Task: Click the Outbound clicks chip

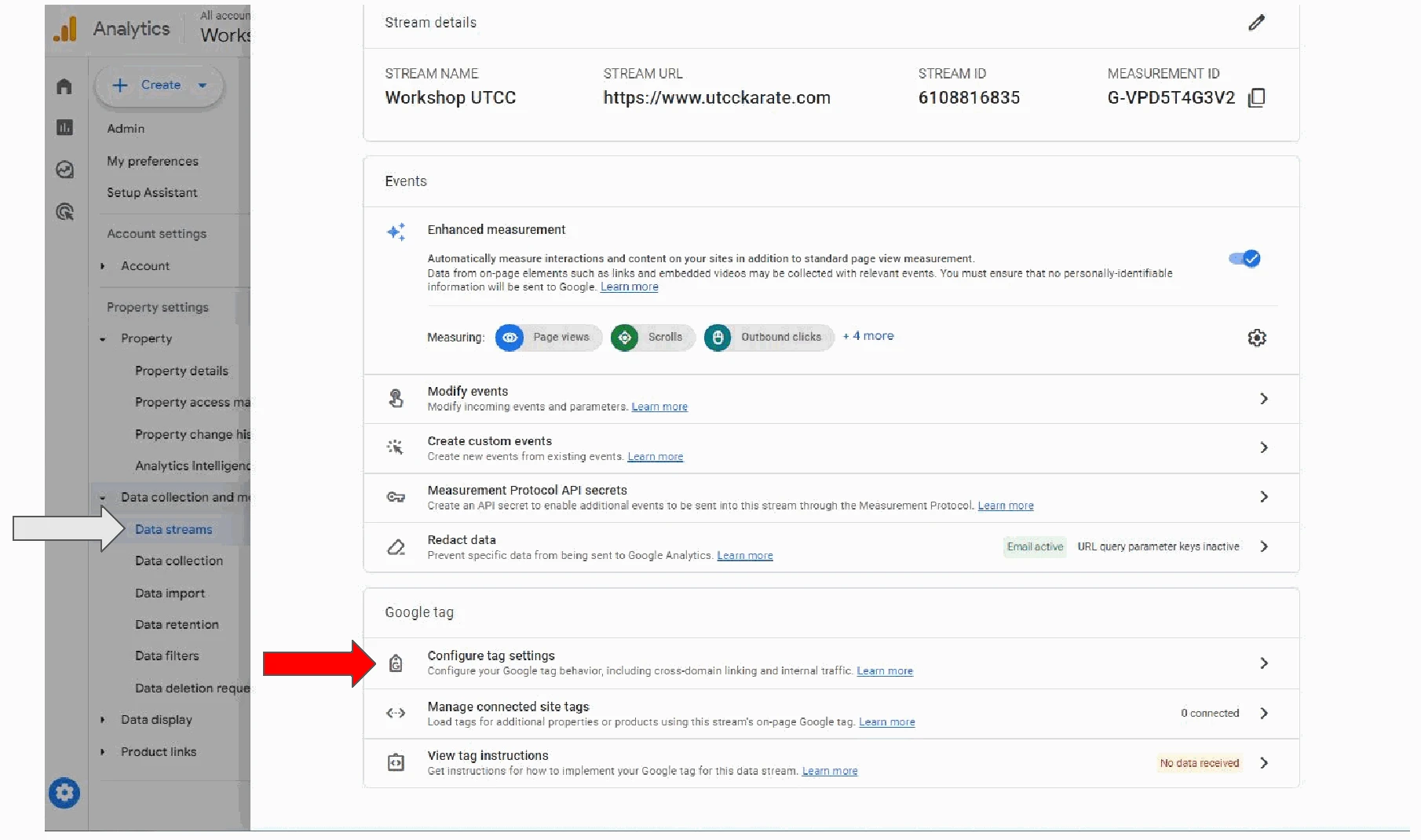Action: (769, 338)
